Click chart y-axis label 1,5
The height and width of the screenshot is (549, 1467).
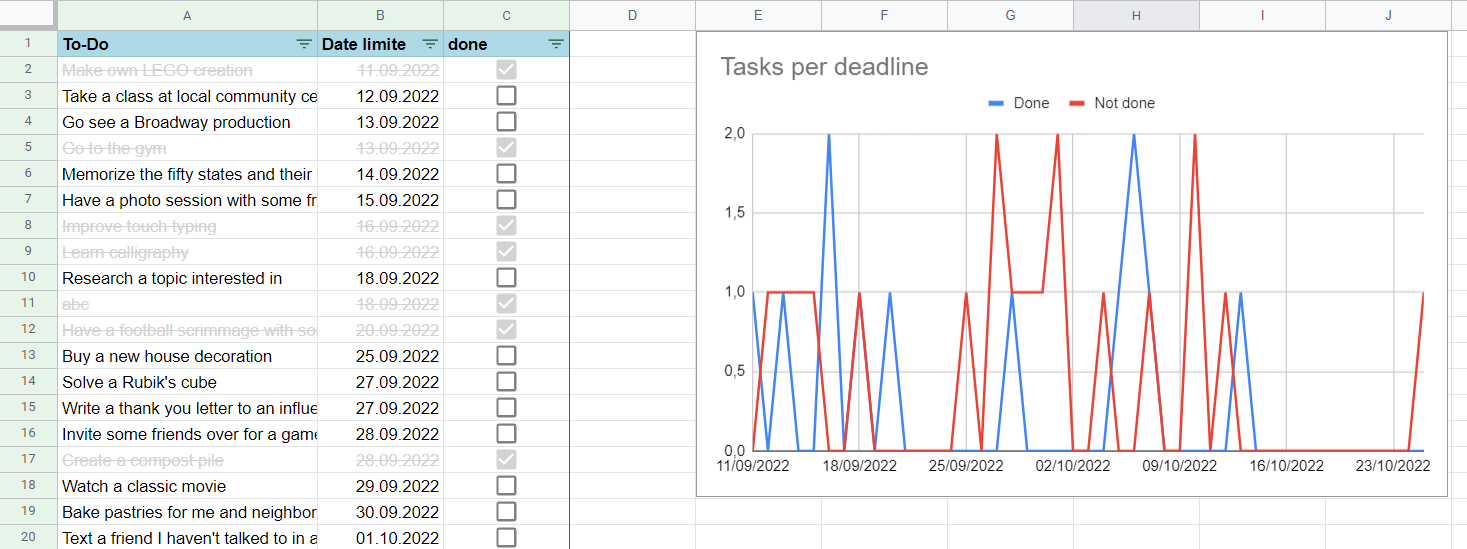735,213
